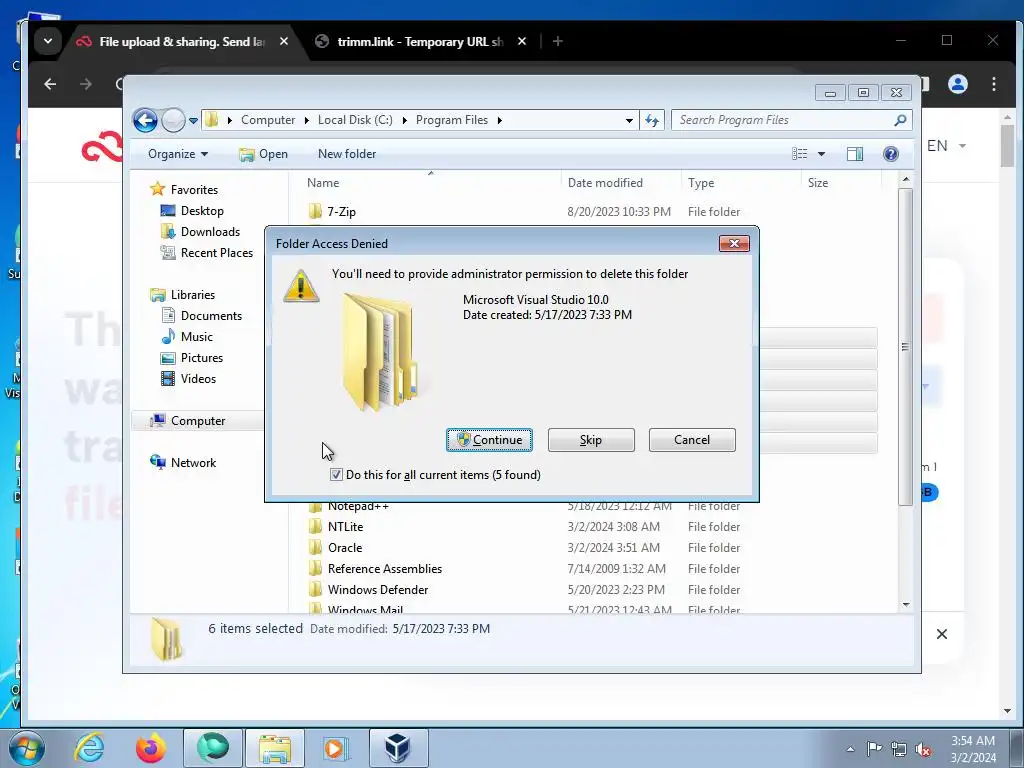Open recent locations dropdown next to Forward button
Image resolution: width=1024 pixels, height=768 pixels.
pyautogui.click(x=193, y=121)
